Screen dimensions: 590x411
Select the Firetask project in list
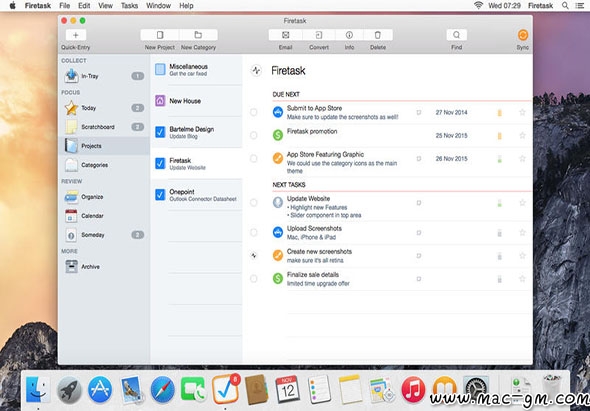click(196, 163)
